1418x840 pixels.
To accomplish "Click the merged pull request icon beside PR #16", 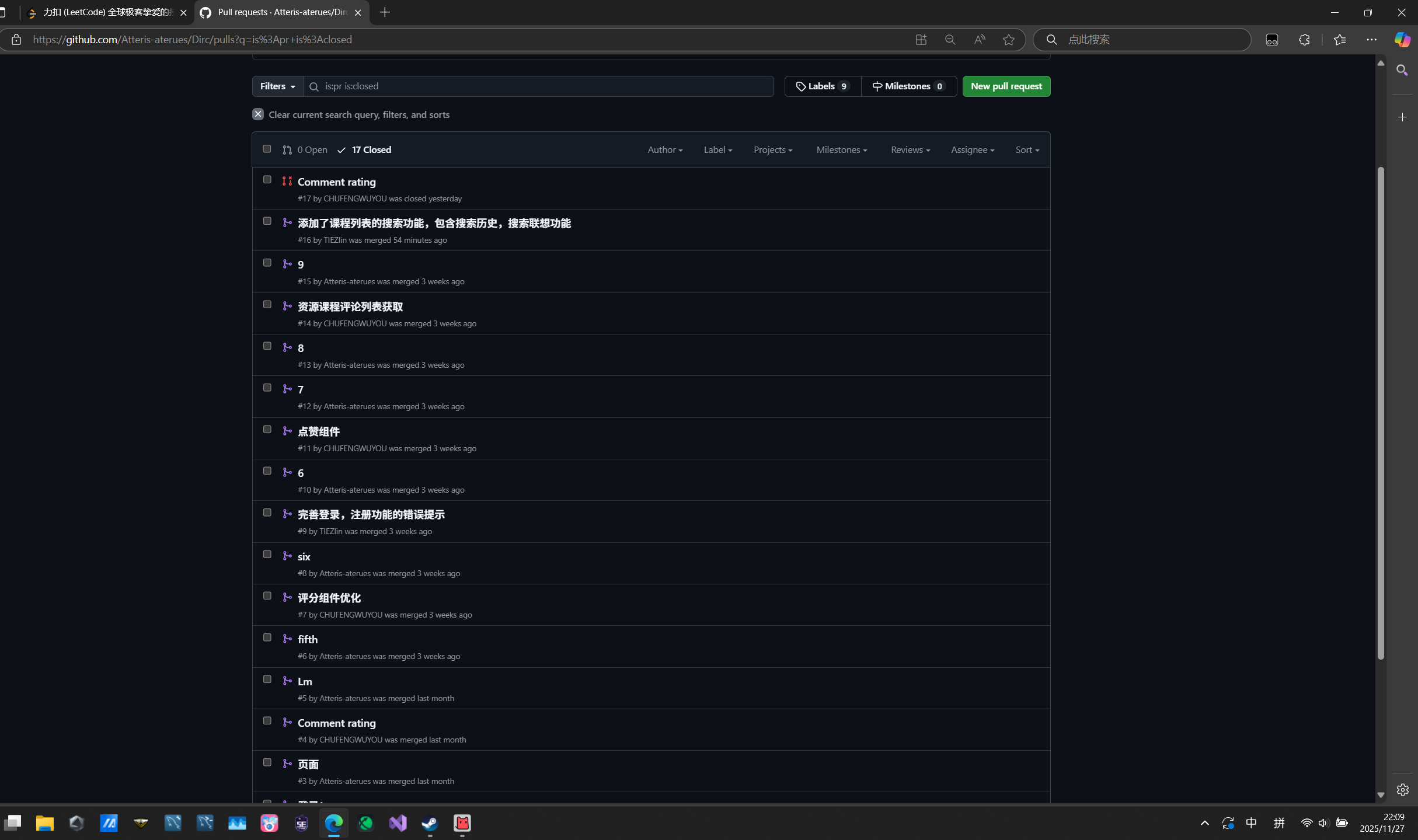I will pos(287,222).
